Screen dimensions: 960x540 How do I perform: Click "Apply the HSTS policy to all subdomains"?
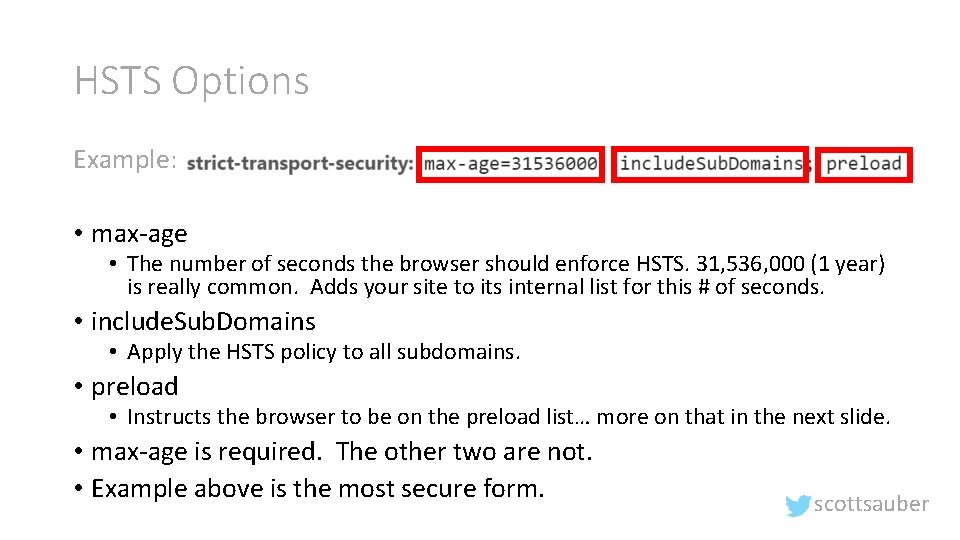[324, 352]
